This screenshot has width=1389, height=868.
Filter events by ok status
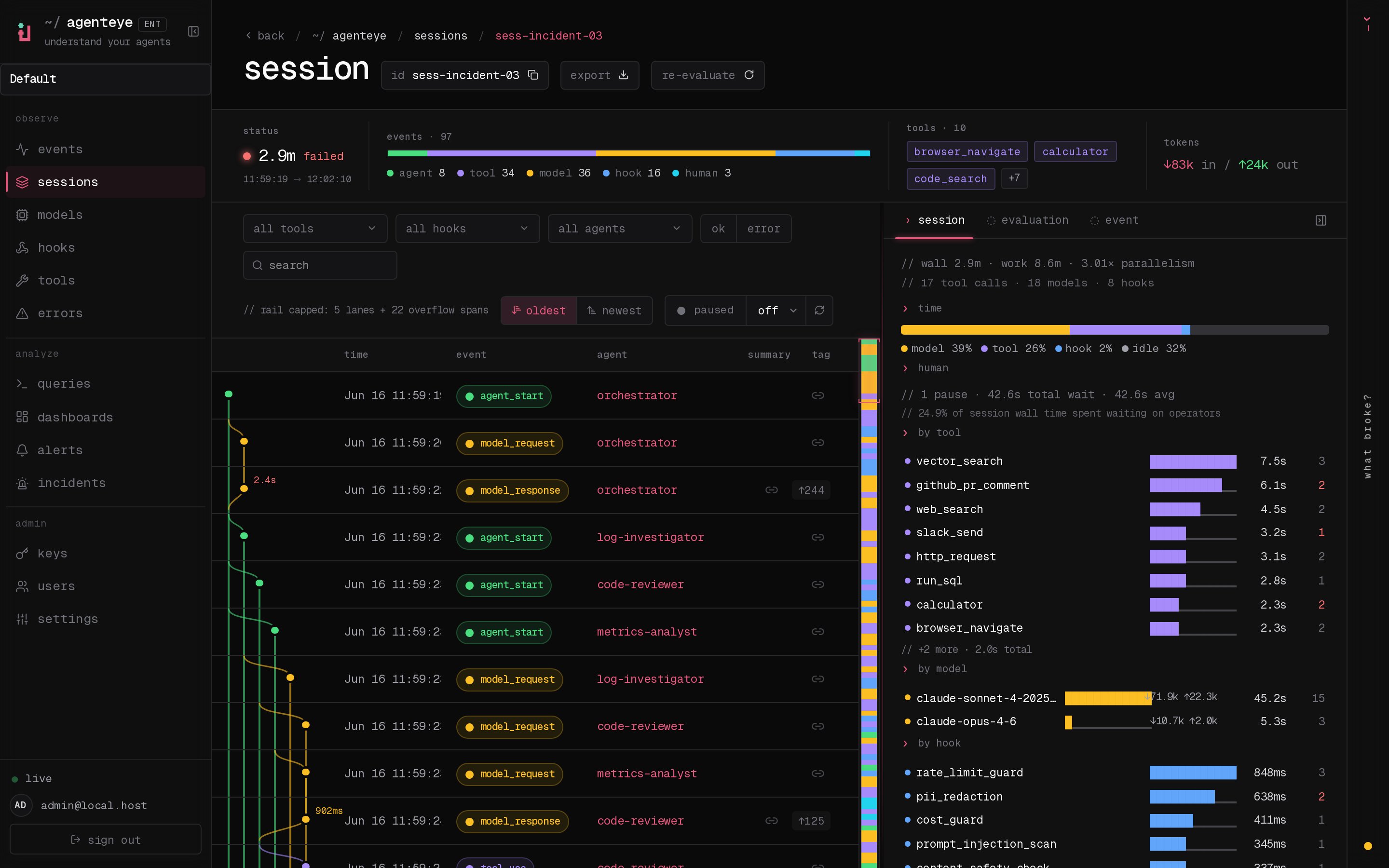coord(718,229)
